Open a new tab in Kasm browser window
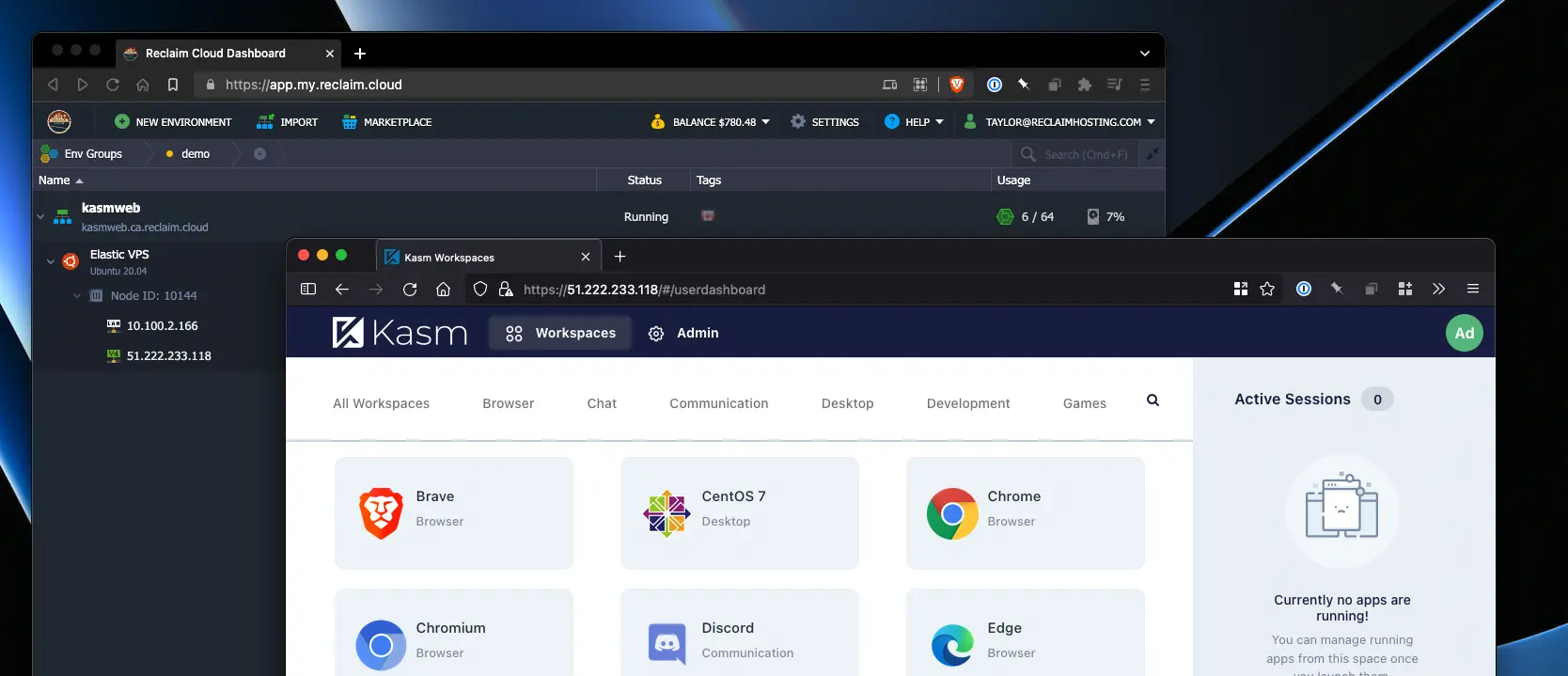This screenshot has height=676, width=1568. 619,256
